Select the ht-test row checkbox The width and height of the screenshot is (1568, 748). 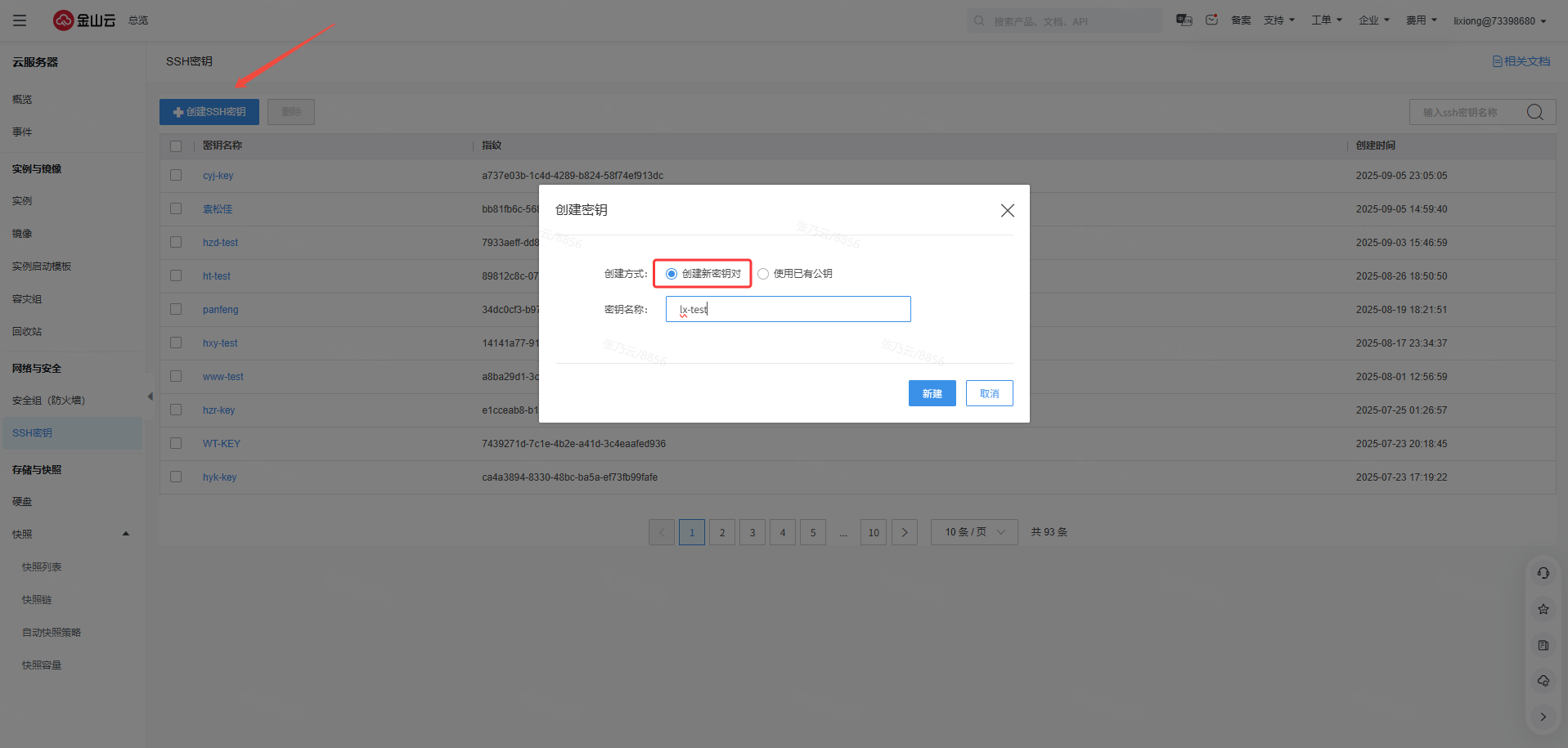point(176,275)
